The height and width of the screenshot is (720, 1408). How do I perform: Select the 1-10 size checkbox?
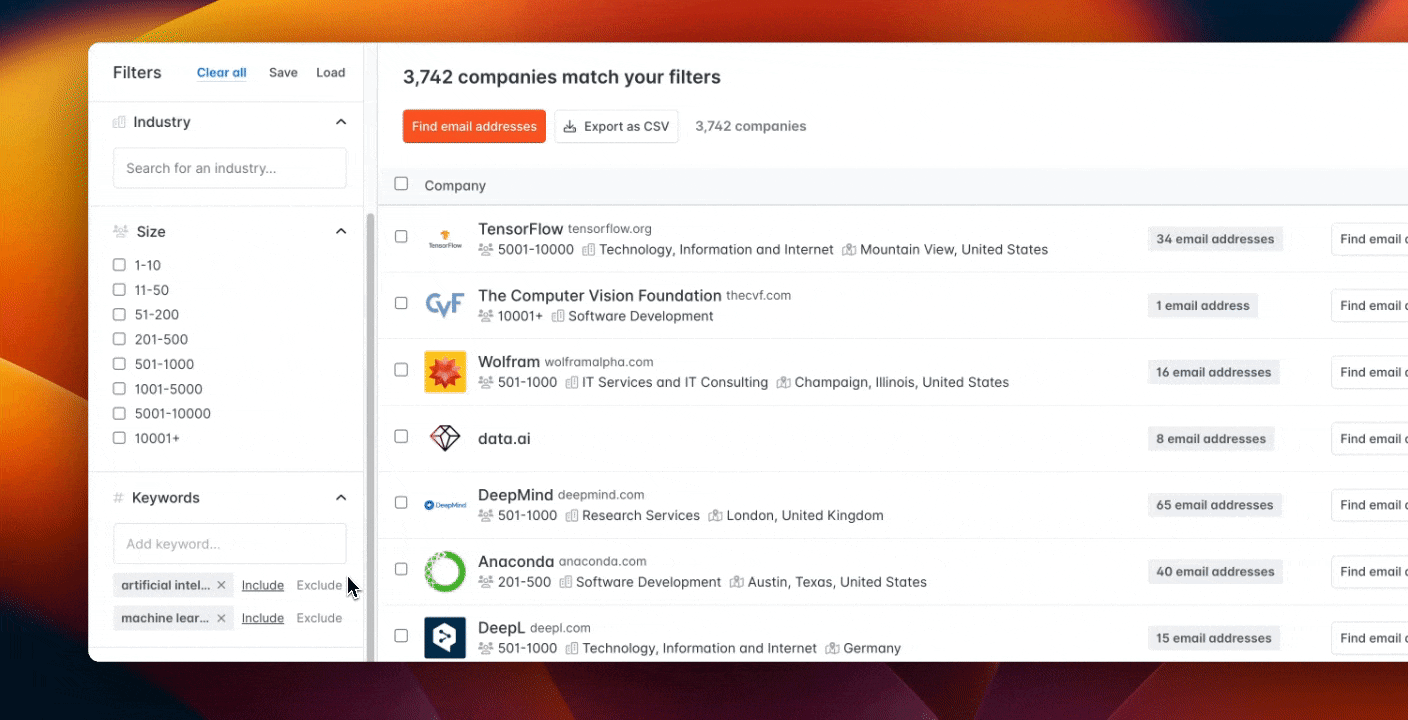pos(119,265)
